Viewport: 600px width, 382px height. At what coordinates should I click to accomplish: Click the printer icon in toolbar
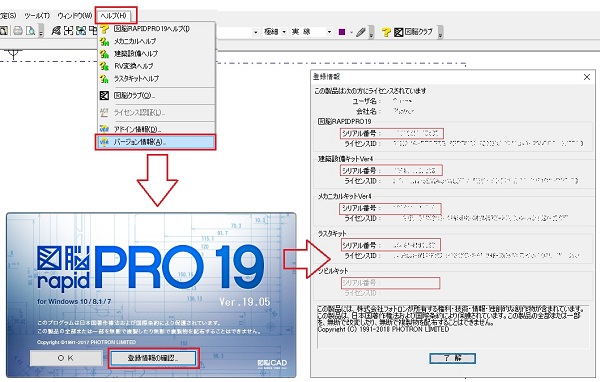(18, 31)
